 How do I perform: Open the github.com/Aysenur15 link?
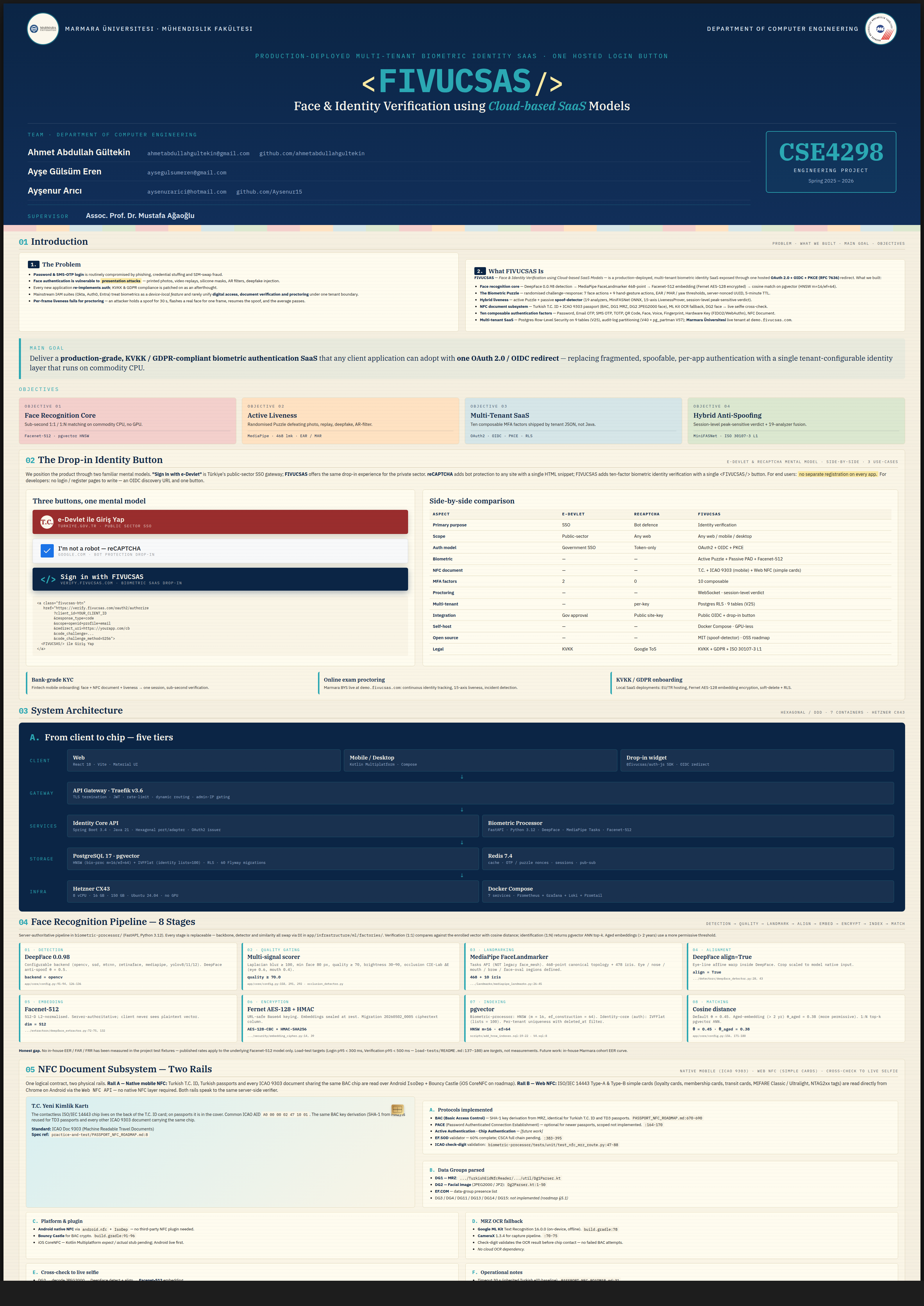[269, 192]
